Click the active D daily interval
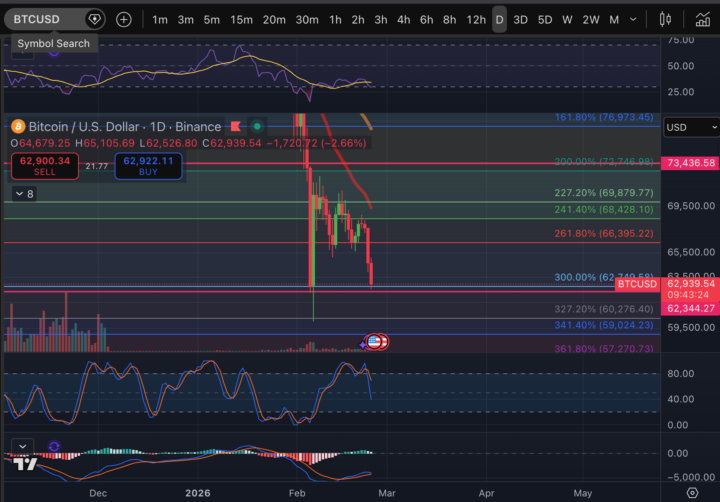Screen dimensions: 720x502 [500, 20]
